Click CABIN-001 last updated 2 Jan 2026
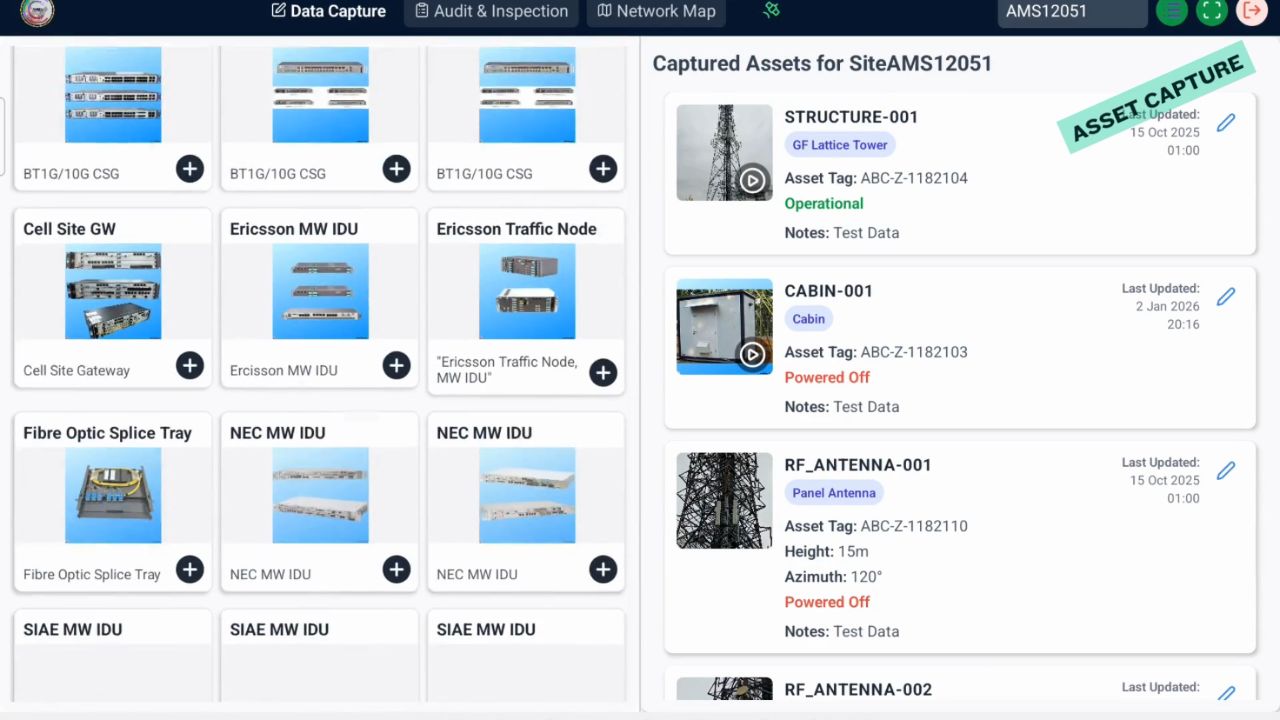 [x=1160, y=307]
